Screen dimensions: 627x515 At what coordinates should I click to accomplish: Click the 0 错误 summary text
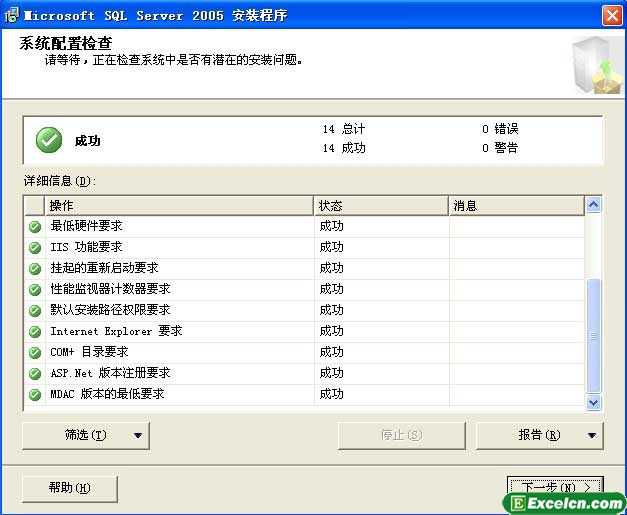tap(500, 129)
